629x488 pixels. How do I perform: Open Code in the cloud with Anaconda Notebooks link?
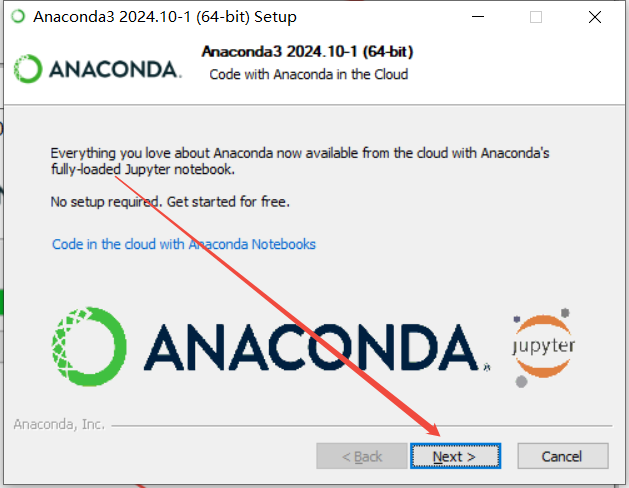[x=184, y=244]
